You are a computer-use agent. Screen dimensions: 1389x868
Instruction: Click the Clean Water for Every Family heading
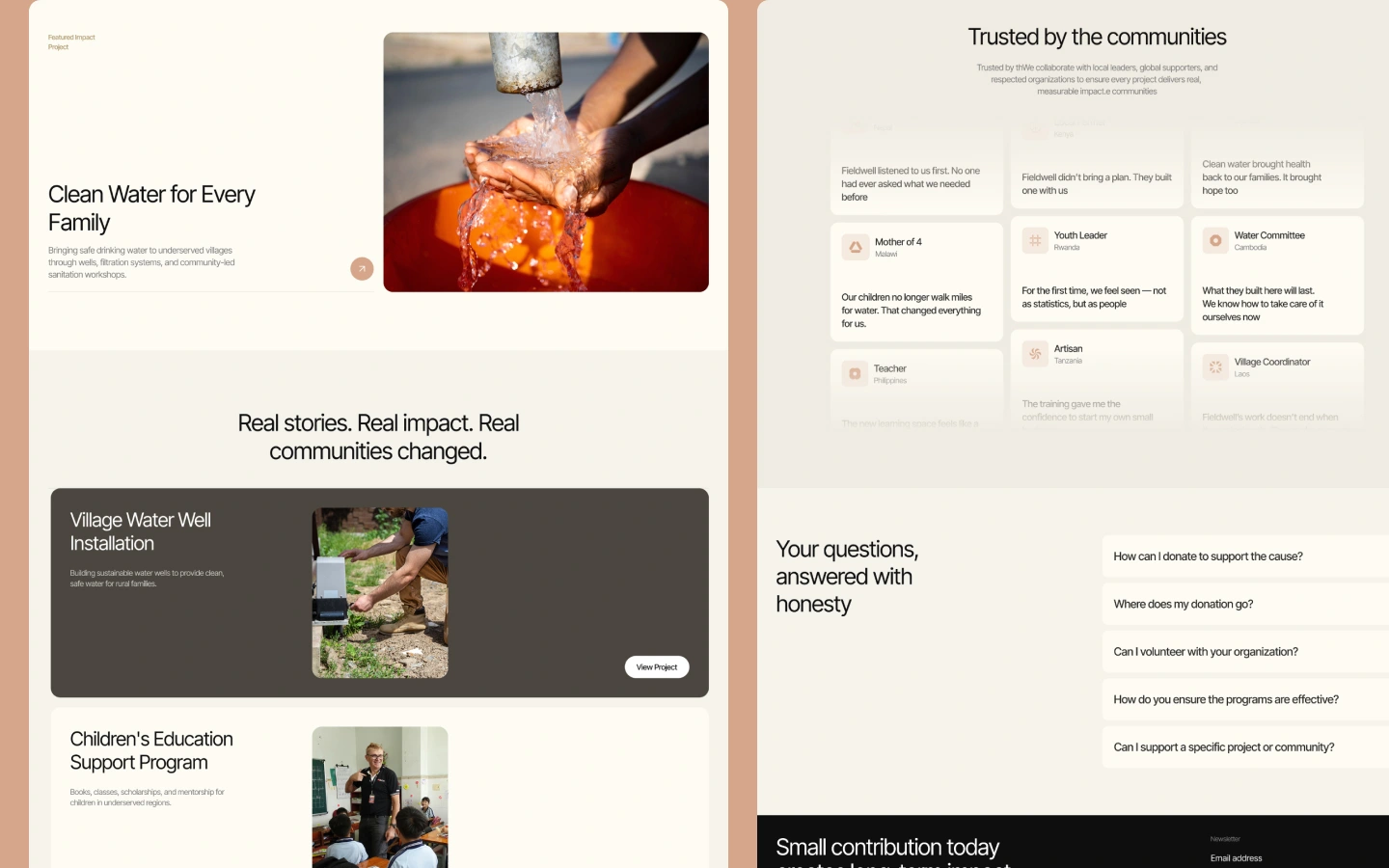click(x=151, y=208)
